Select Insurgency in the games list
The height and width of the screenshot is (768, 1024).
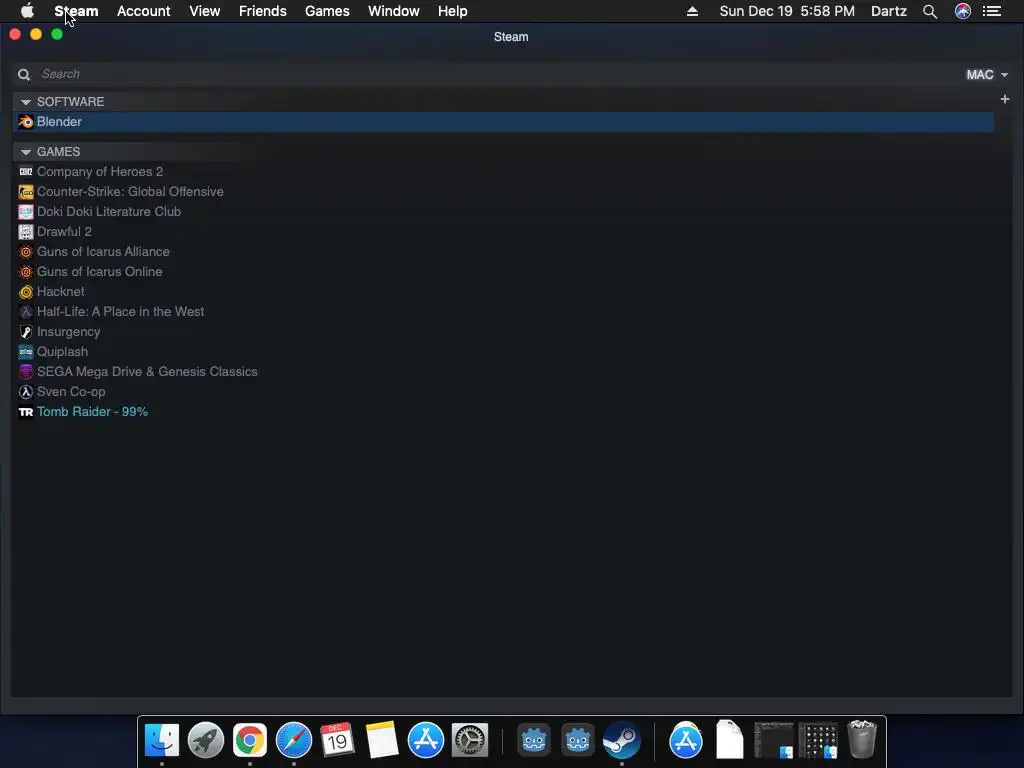[69, 332]
